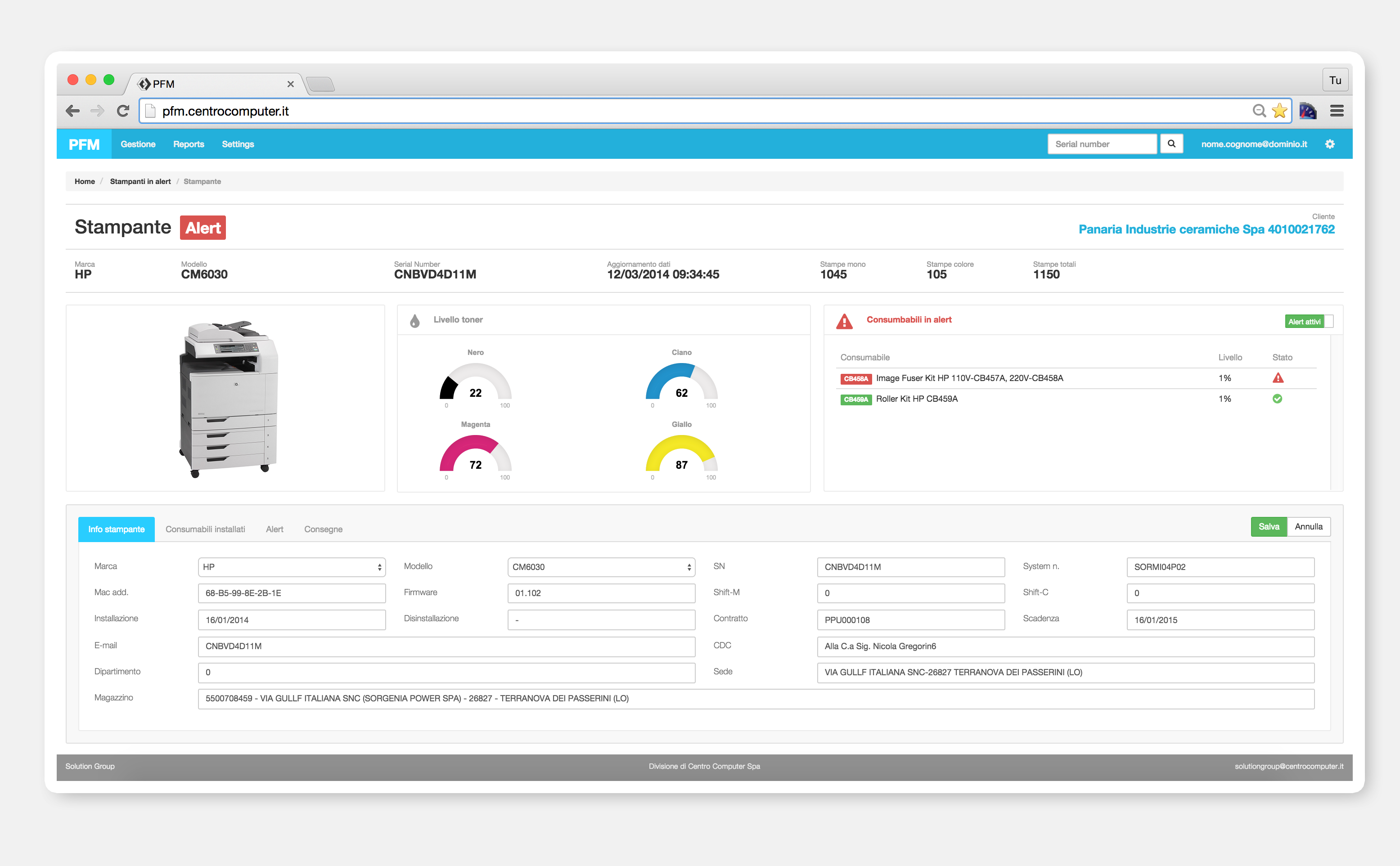Click the Nero toner gauge
1400x866 pixels.
point(476,382)
